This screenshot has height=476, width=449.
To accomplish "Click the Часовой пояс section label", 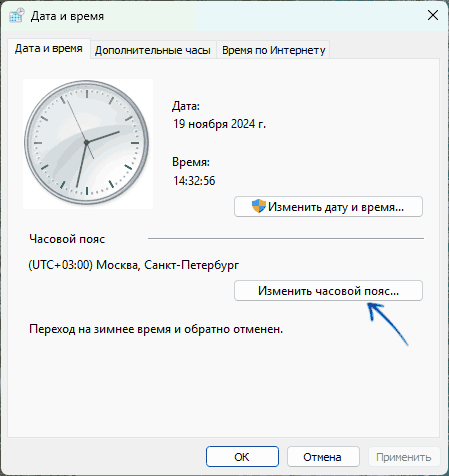I will (67, 239).
